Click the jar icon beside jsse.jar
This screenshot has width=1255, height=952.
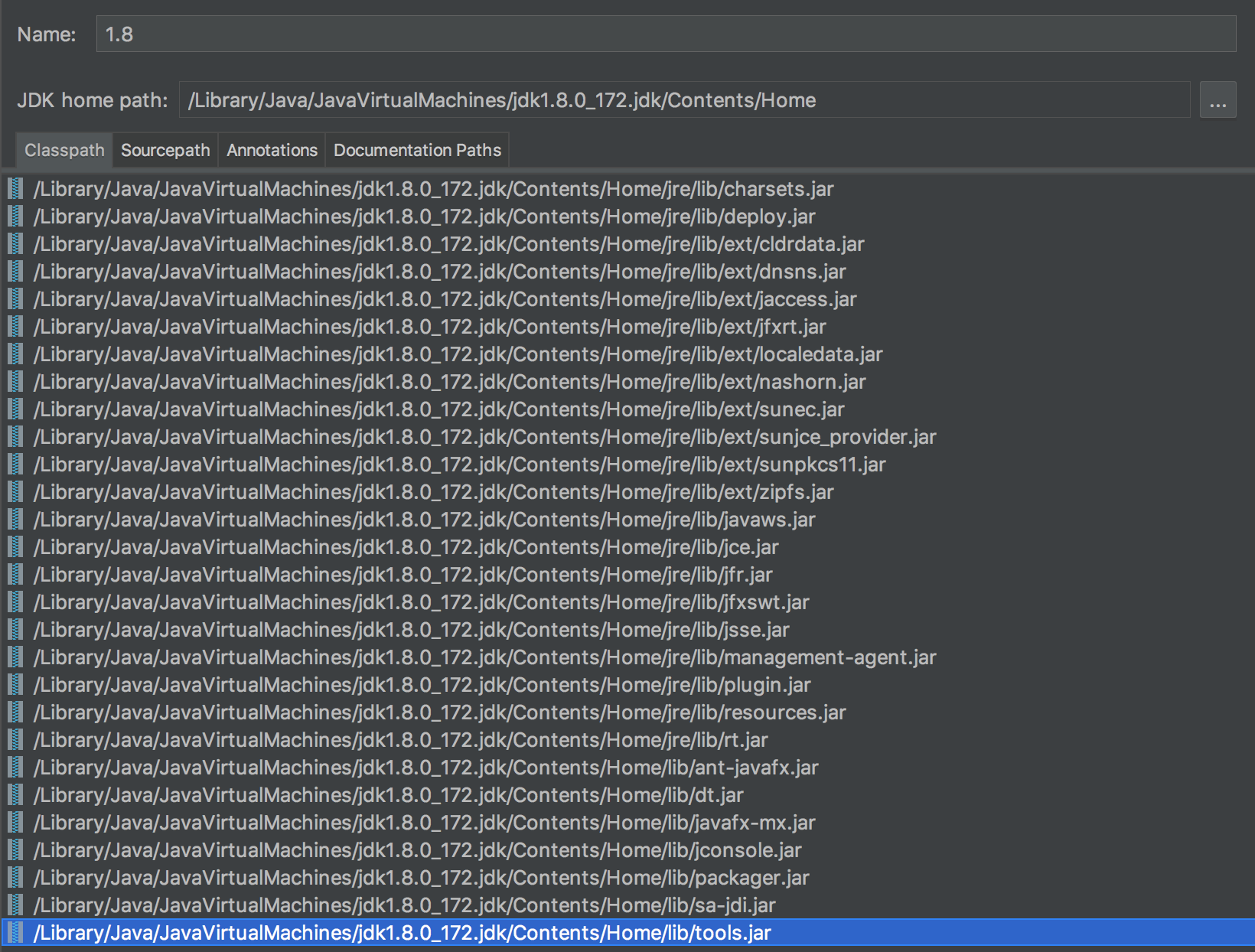point(15,629)
